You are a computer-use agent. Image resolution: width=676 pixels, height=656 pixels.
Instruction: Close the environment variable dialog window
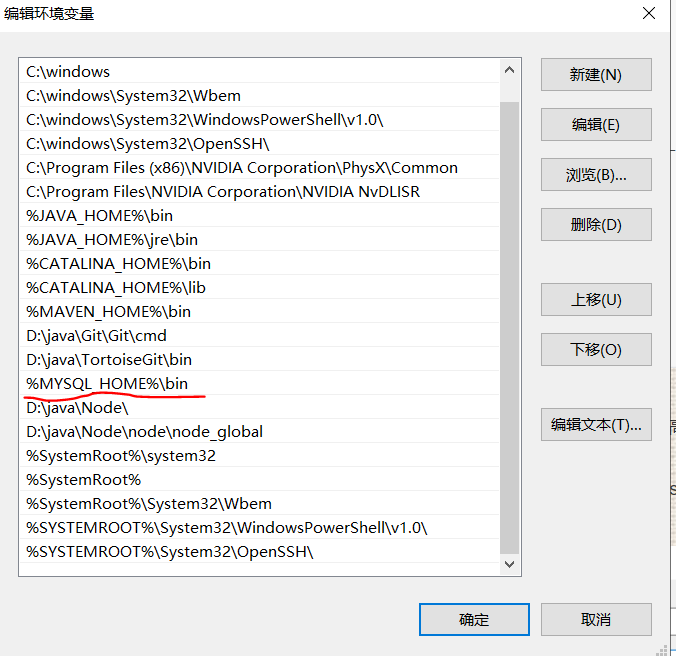649,14
